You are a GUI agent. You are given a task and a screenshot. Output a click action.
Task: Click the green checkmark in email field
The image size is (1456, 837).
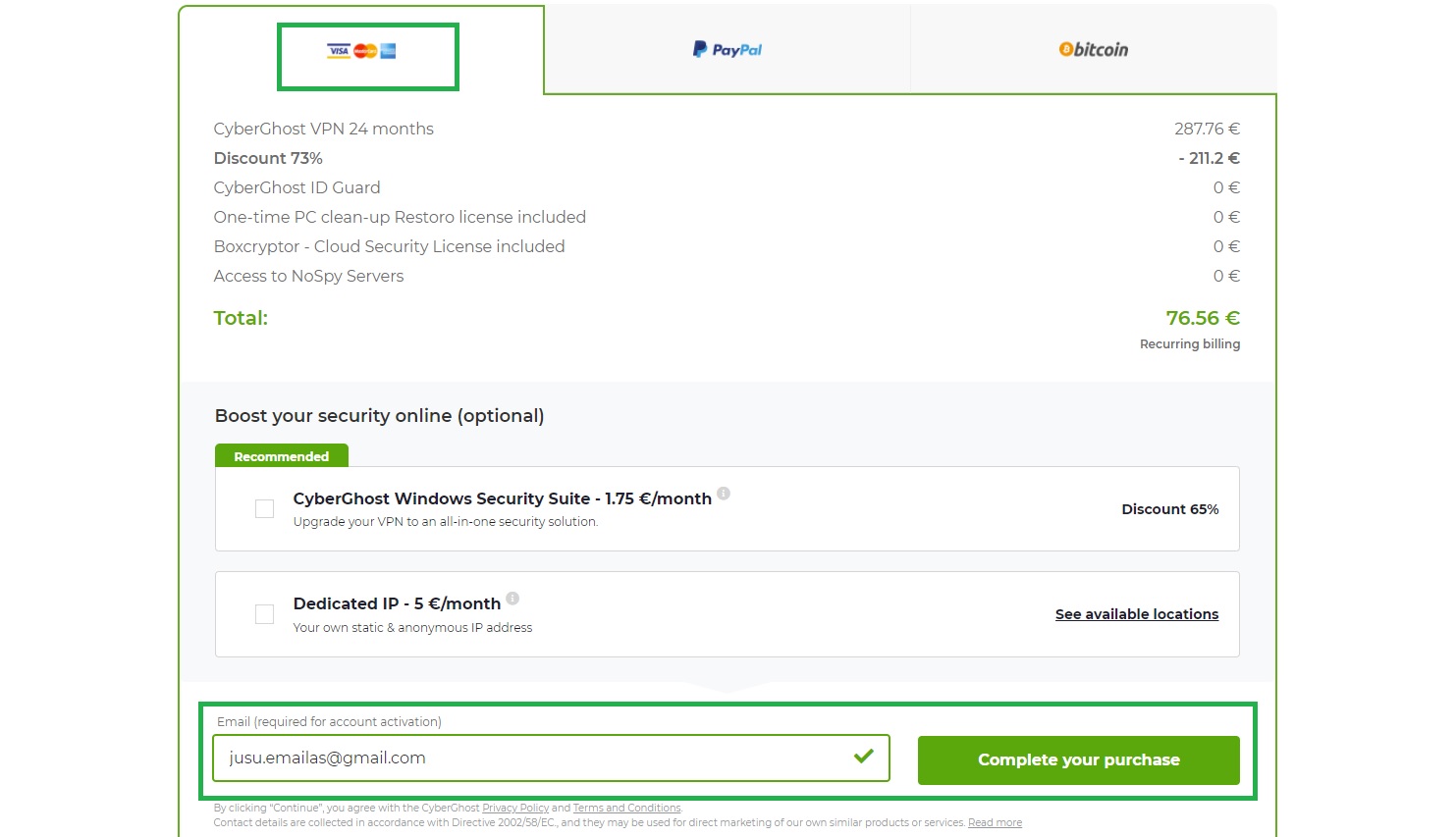[x=864, y=757]
